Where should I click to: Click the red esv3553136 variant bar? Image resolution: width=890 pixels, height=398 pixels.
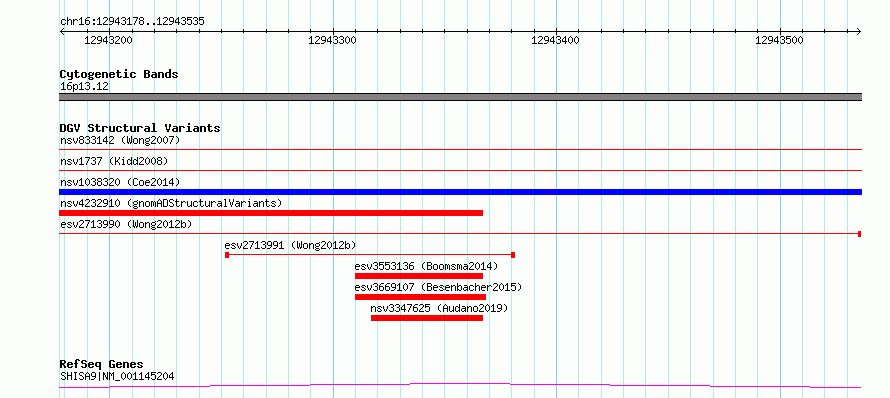tap(419, 276)
